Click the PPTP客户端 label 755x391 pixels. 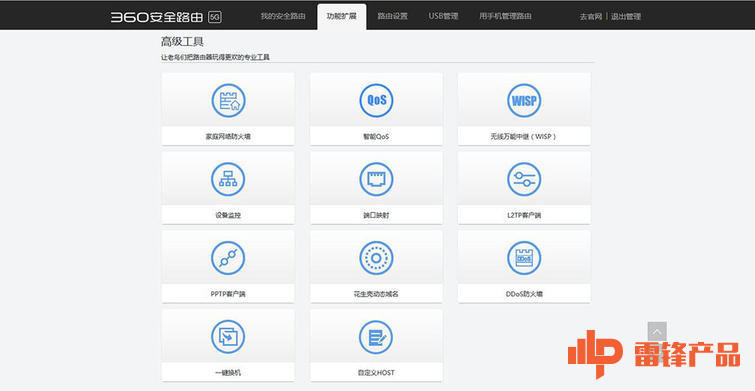tap(228, 294)
